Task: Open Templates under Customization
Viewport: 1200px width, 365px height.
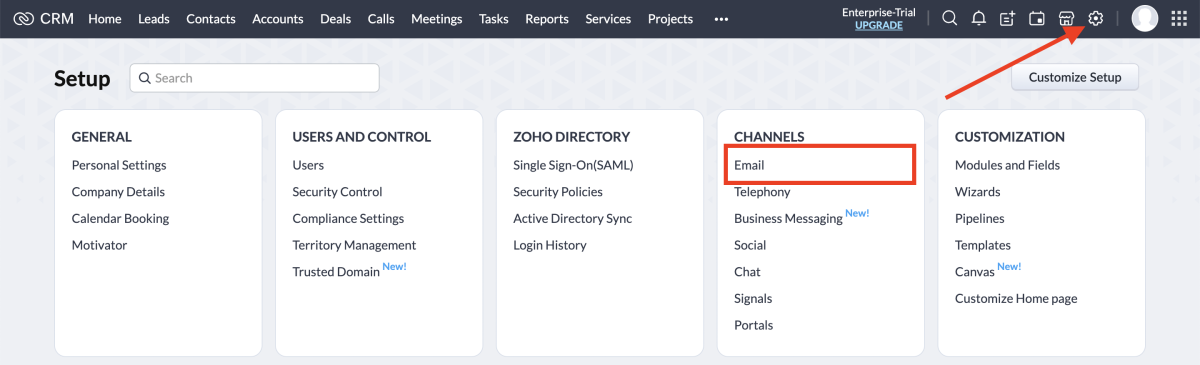Action: 983,245
